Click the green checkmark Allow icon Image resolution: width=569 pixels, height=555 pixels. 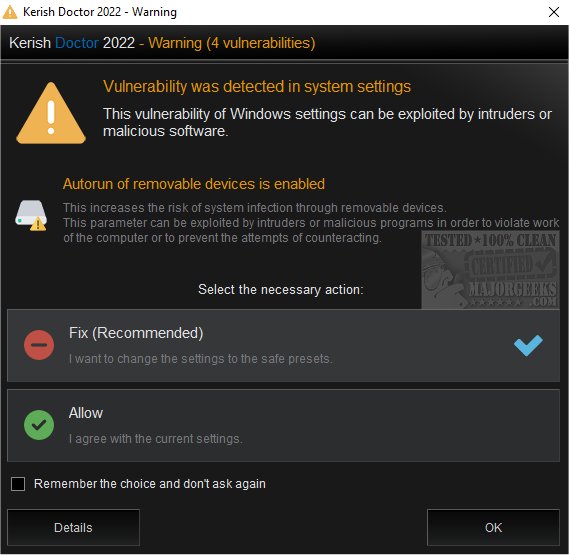(39, 425)
